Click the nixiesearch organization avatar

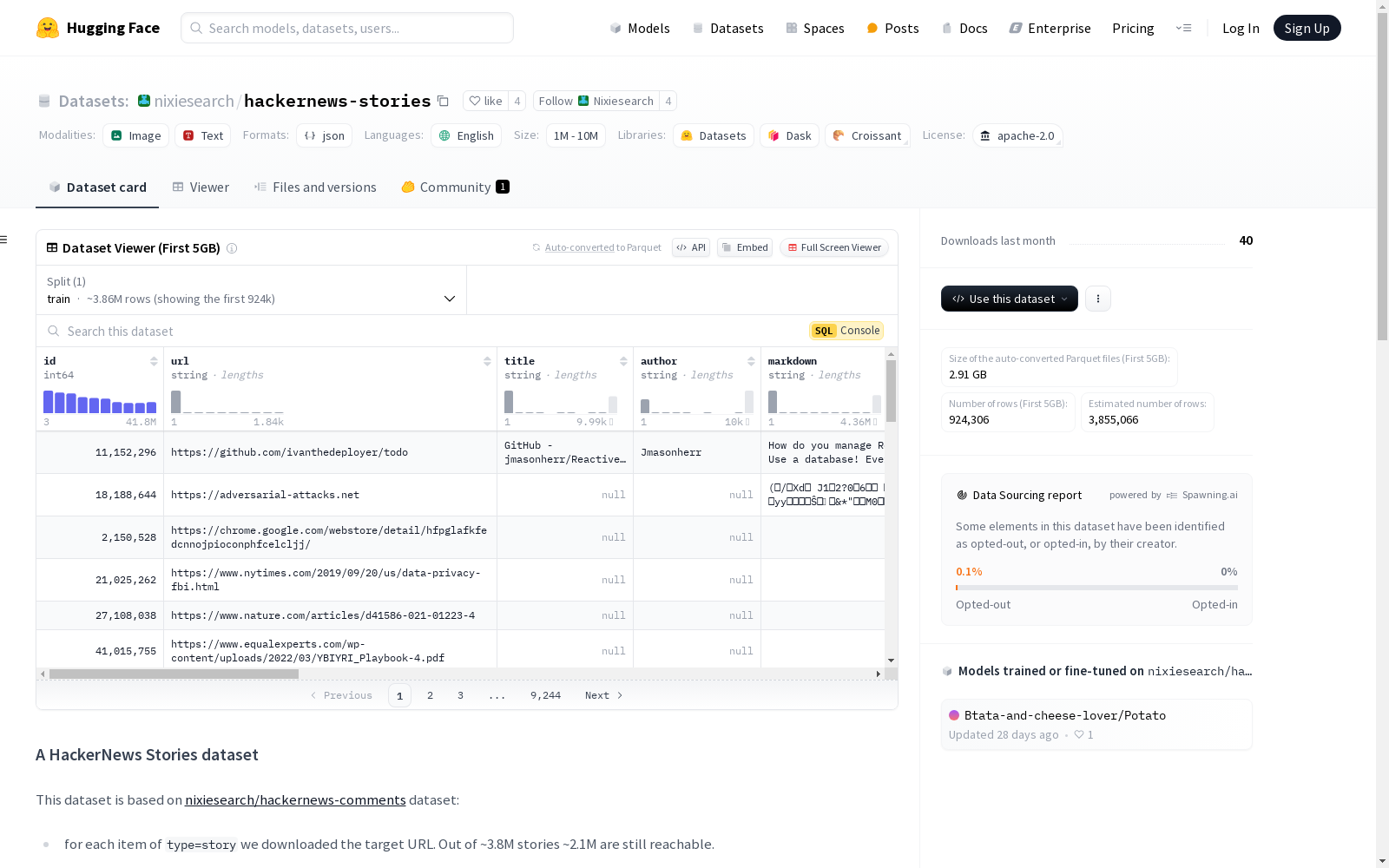[144, 101]
